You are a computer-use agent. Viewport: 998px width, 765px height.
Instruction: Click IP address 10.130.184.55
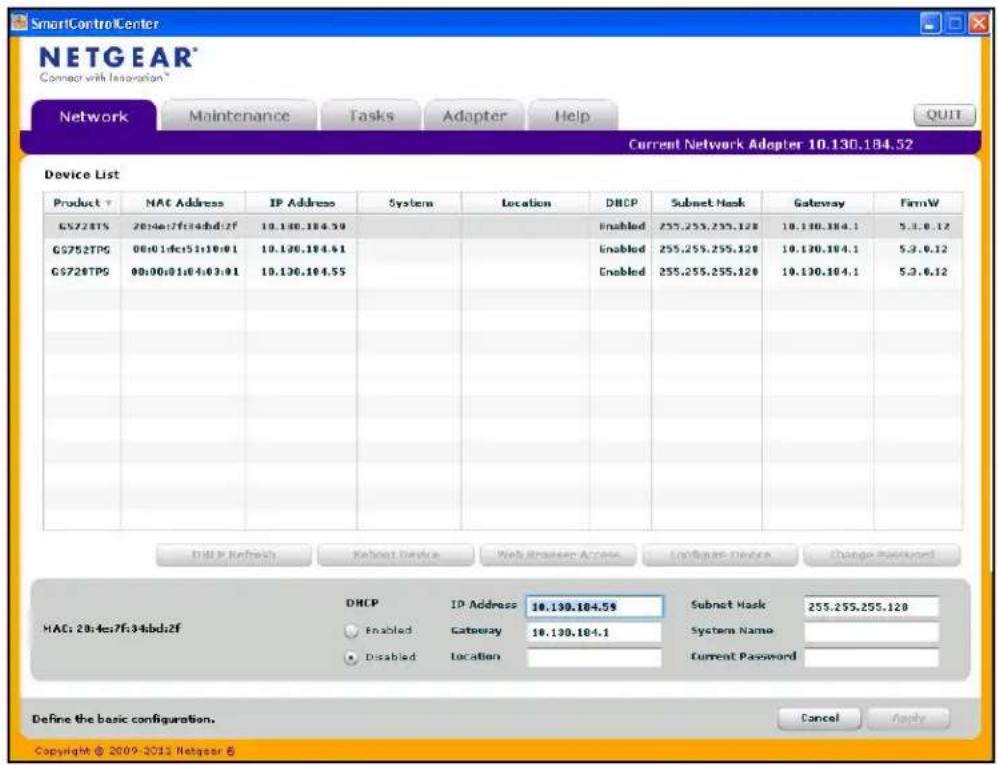[x=303, y=272]
